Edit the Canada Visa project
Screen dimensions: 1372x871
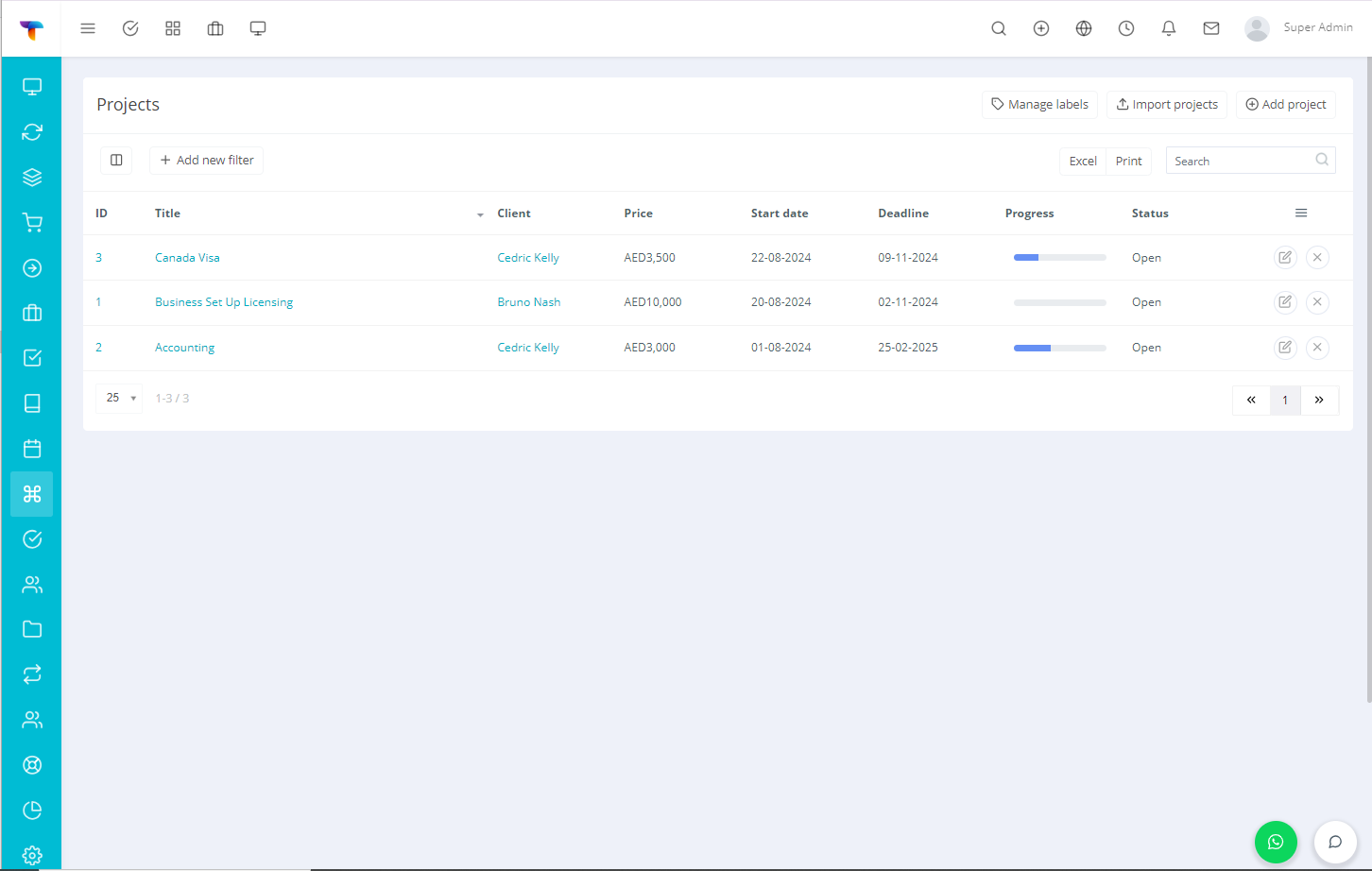tap(1285, 257)
